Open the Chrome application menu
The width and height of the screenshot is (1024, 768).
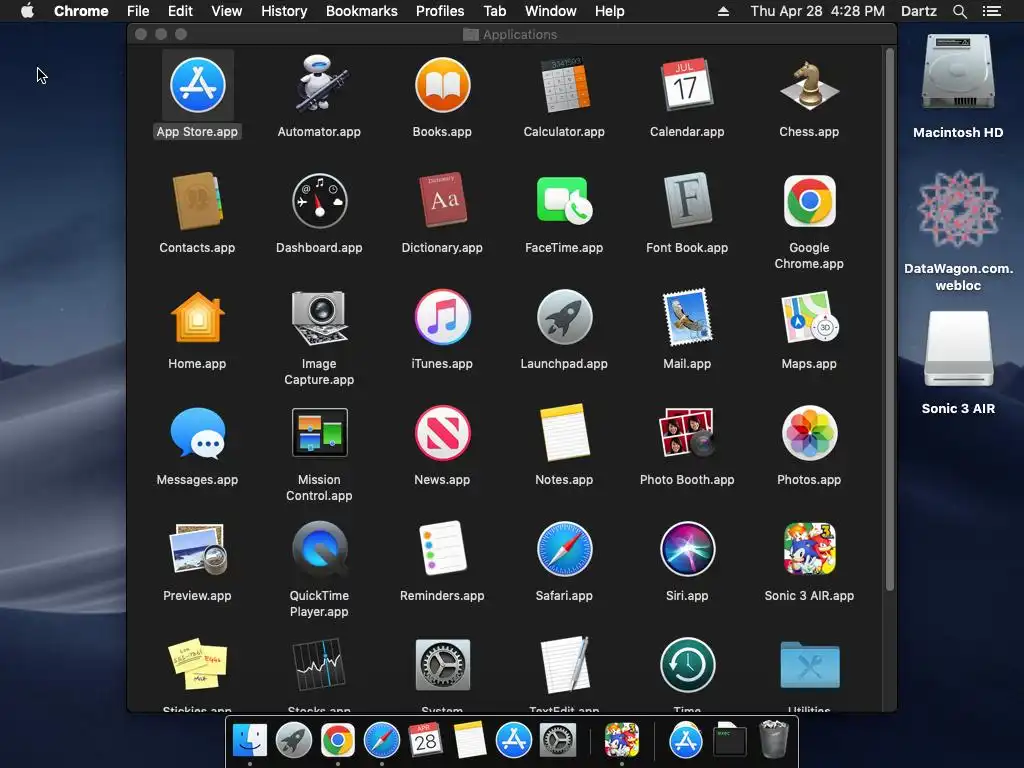[81, 11]
